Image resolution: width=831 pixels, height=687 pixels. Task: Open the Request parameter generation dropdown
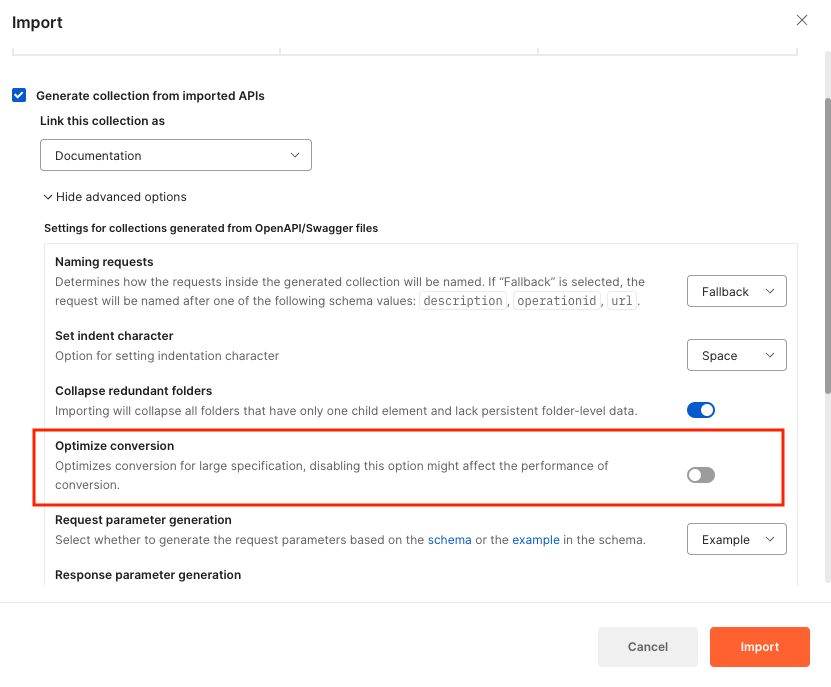(x=736, y=539)
